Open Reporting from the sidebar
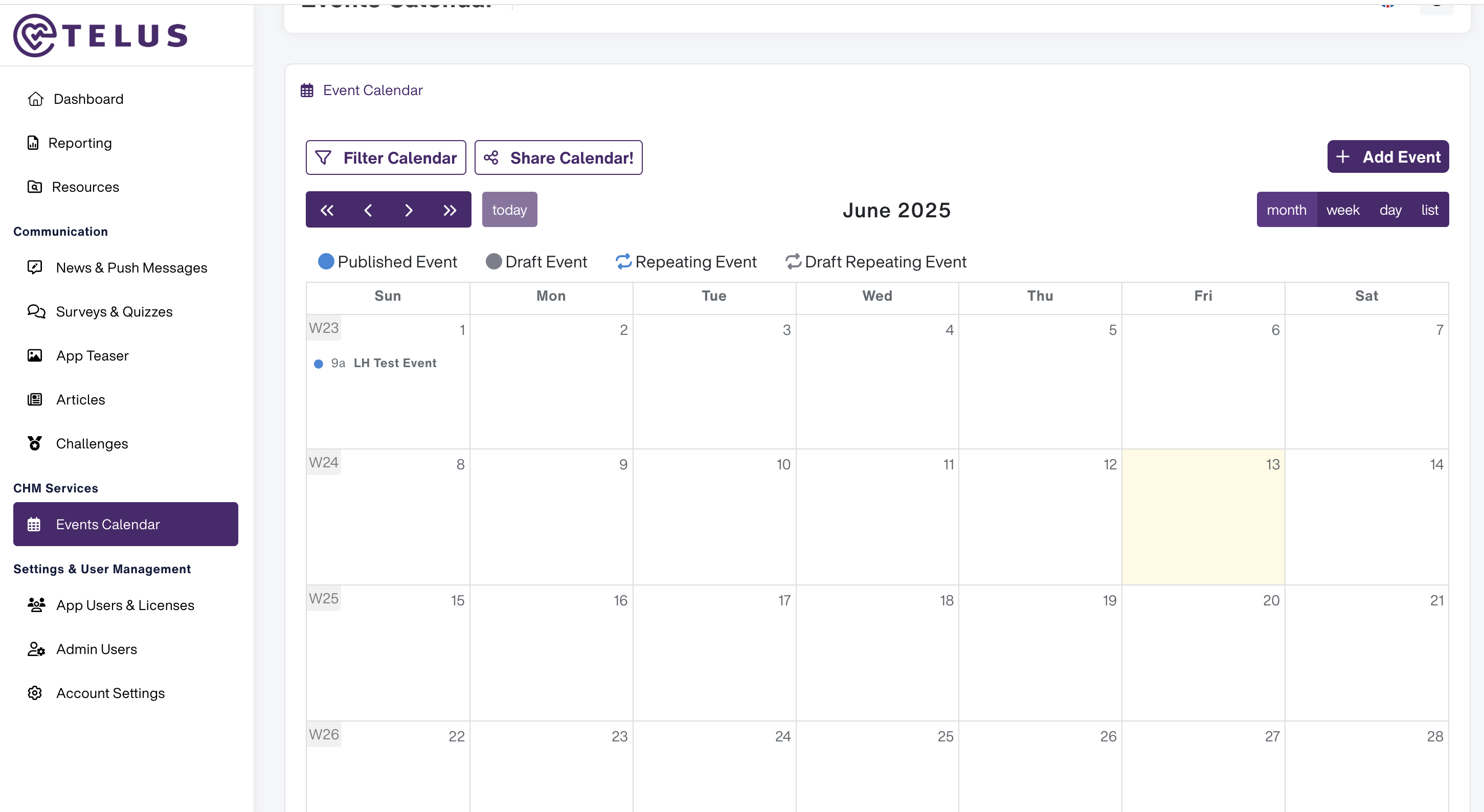The image size is (1484, 812). coord(79,143)
